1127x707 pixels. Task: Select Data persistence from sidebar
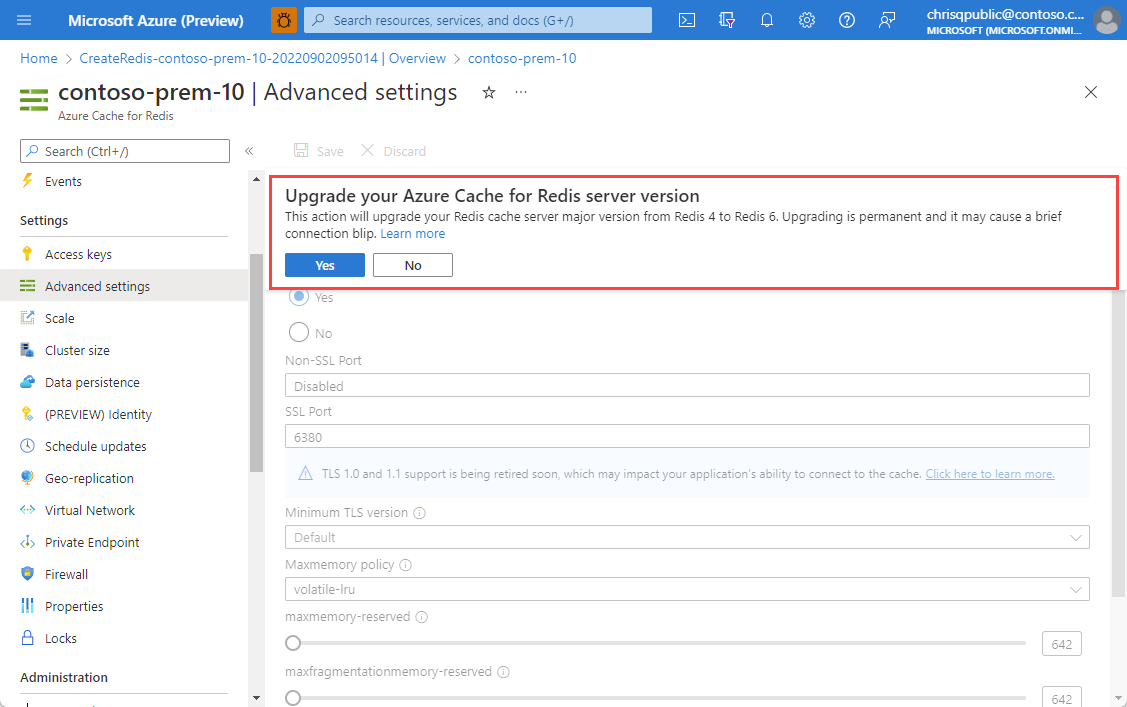point(92,382)
